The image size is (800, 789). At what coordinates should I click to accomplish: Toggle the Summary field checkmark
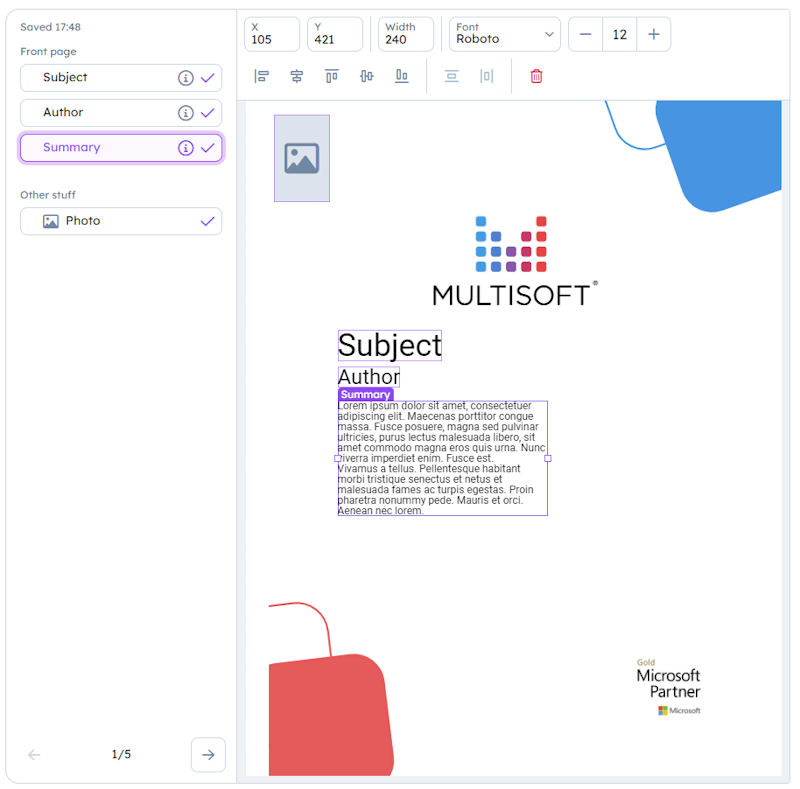[x=208, y=148]
